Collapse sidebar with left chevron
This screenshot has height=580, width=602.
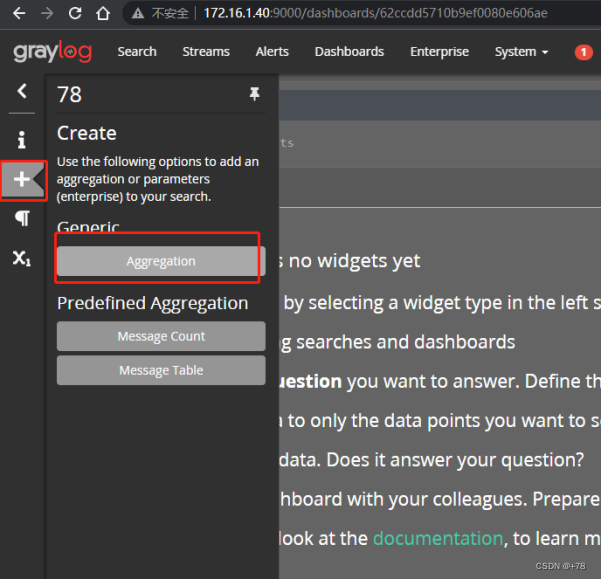point(22,91)
